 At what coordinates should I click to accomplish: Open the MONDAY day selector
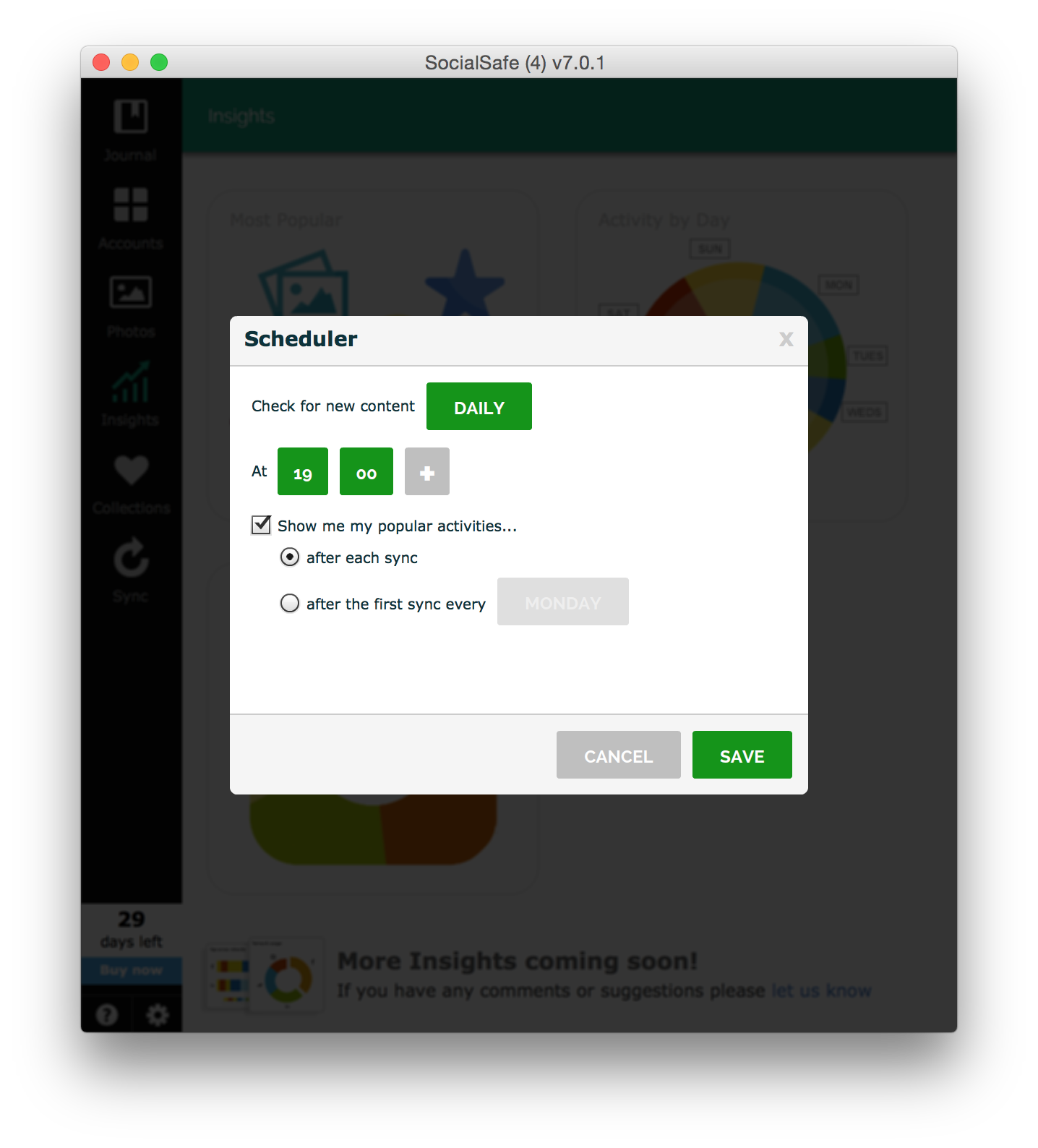click(x=563, y=601)
